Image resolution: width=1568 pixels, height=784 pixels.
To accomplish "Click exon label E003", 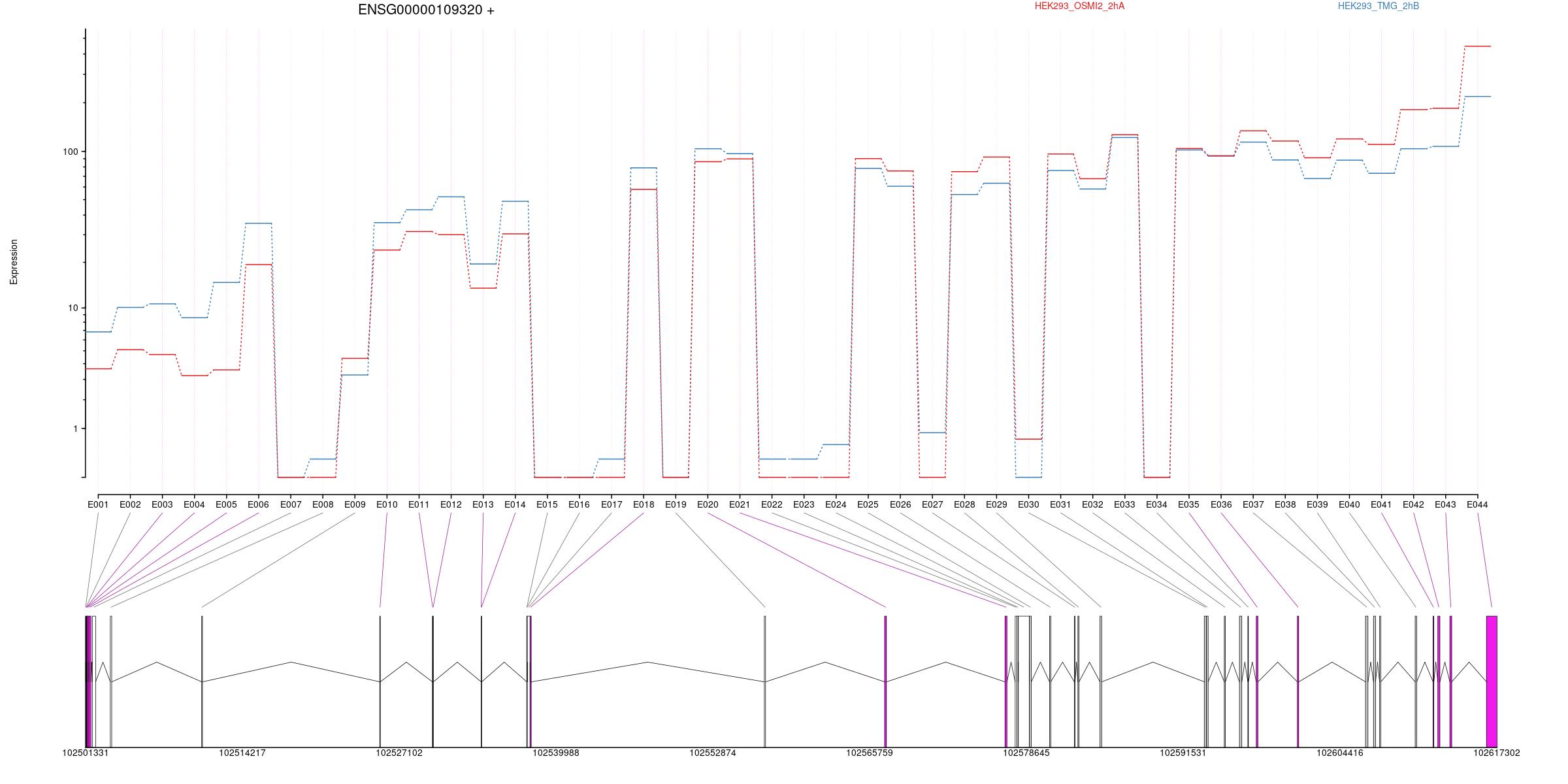I will 162,504.
